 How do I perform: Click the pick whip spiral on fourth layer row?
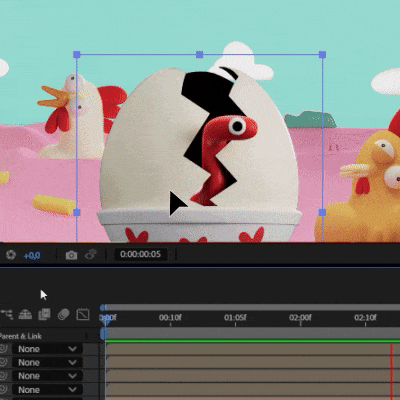coord(4,390)
